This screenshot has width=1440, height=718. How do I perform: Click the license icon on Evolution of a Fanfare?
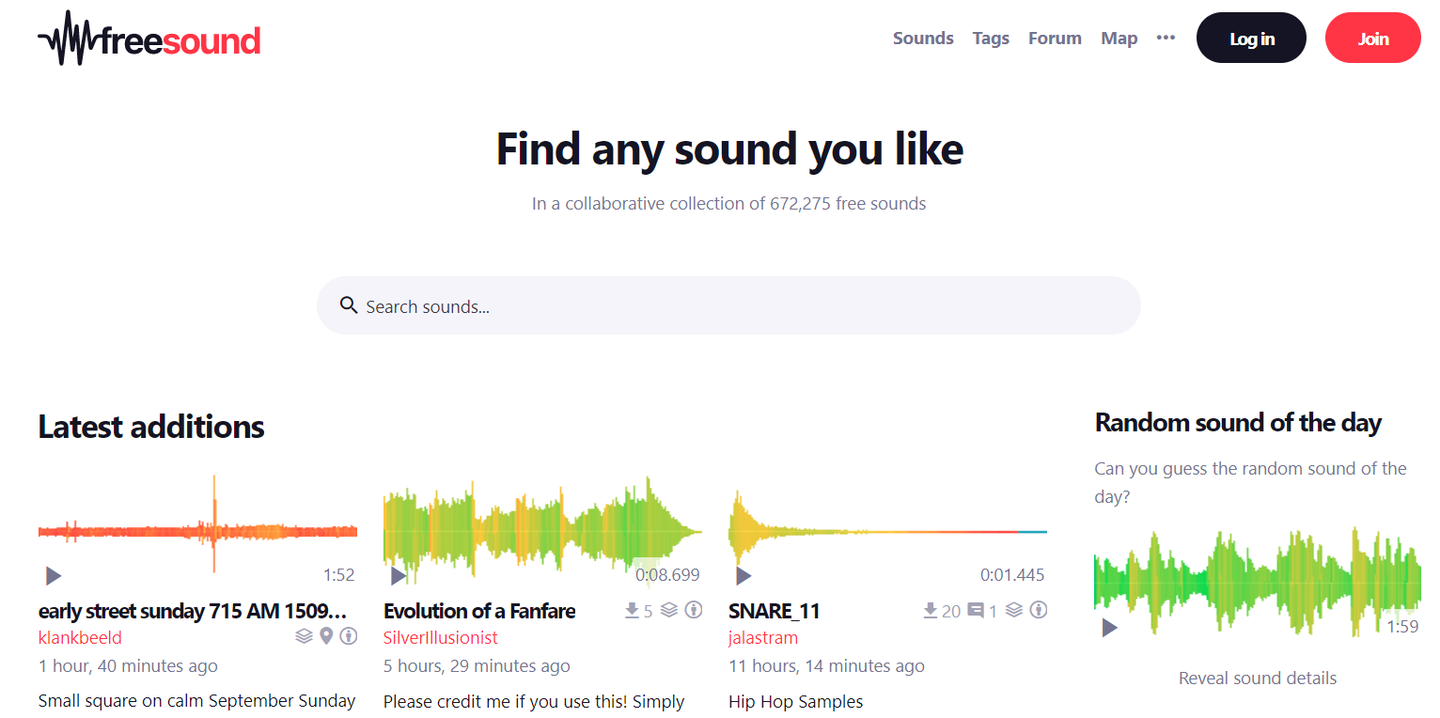(x=693, y=610)
